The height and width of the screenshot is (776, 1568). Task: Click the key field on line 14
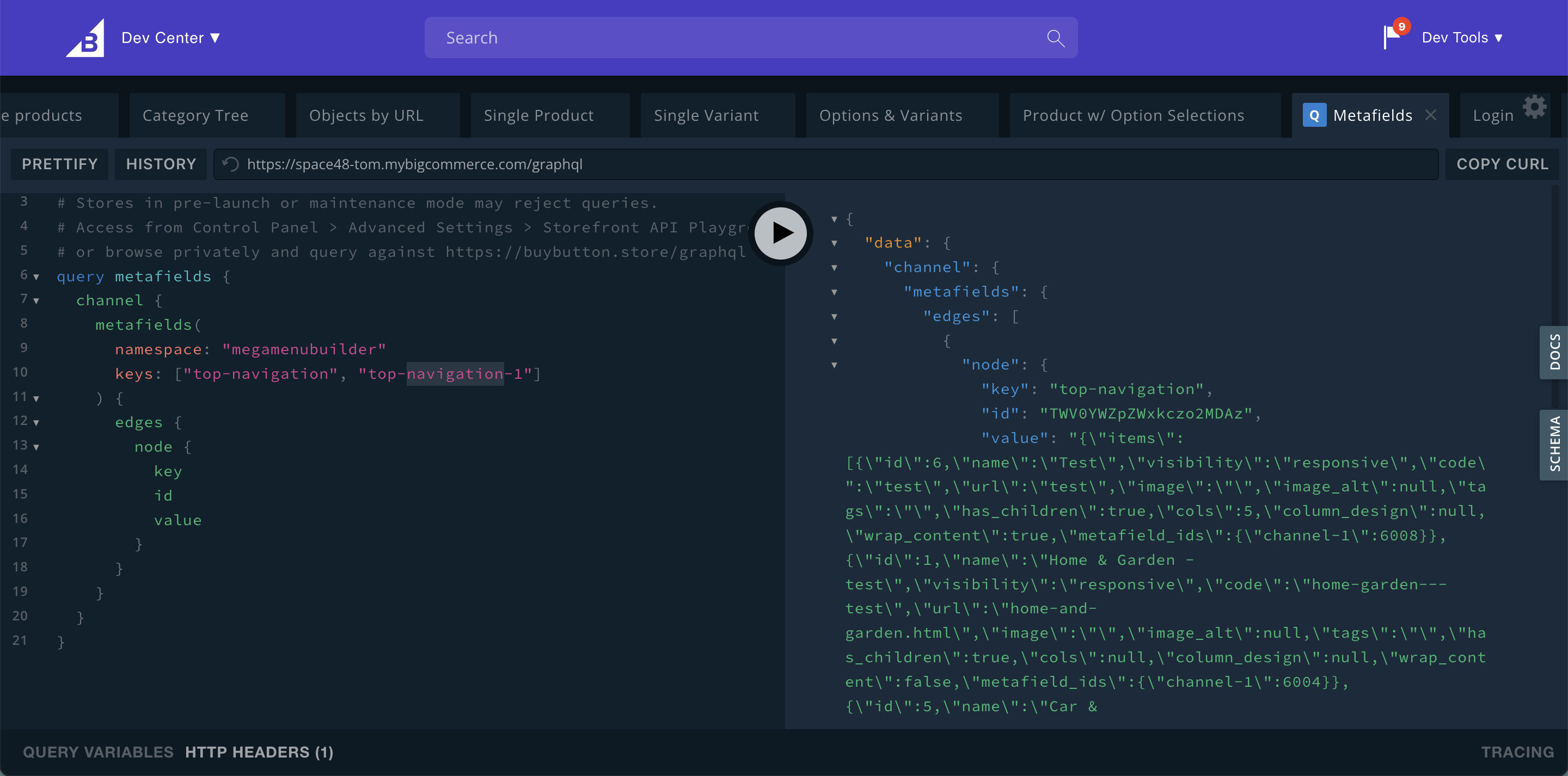tap(168, 472)
